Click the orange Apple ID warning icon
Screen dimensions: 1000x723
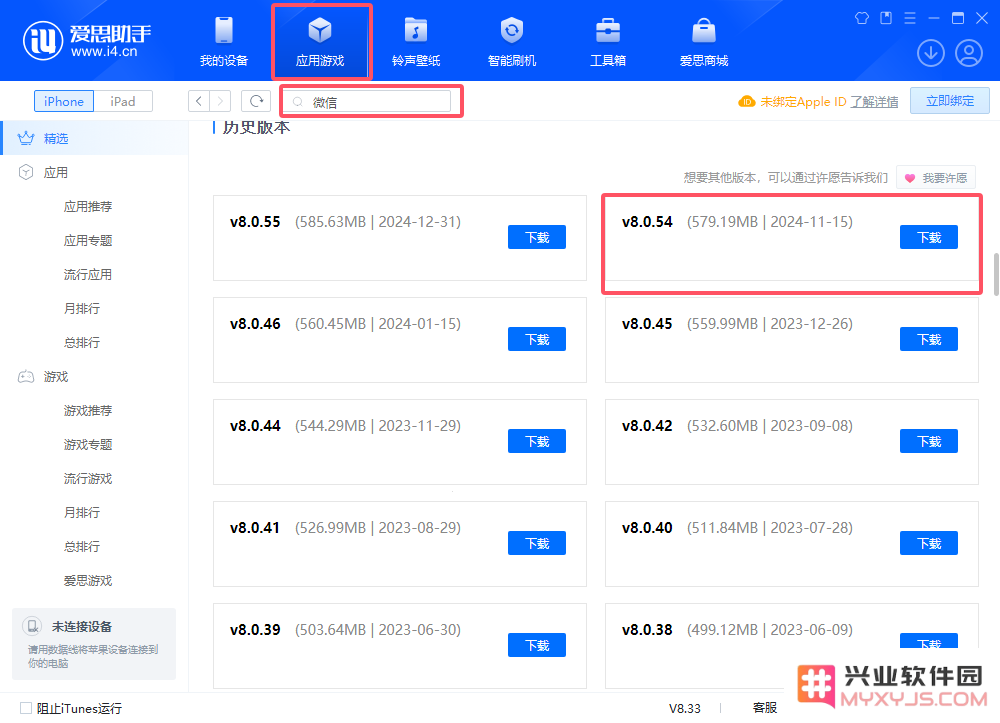(x=746, y=101)
